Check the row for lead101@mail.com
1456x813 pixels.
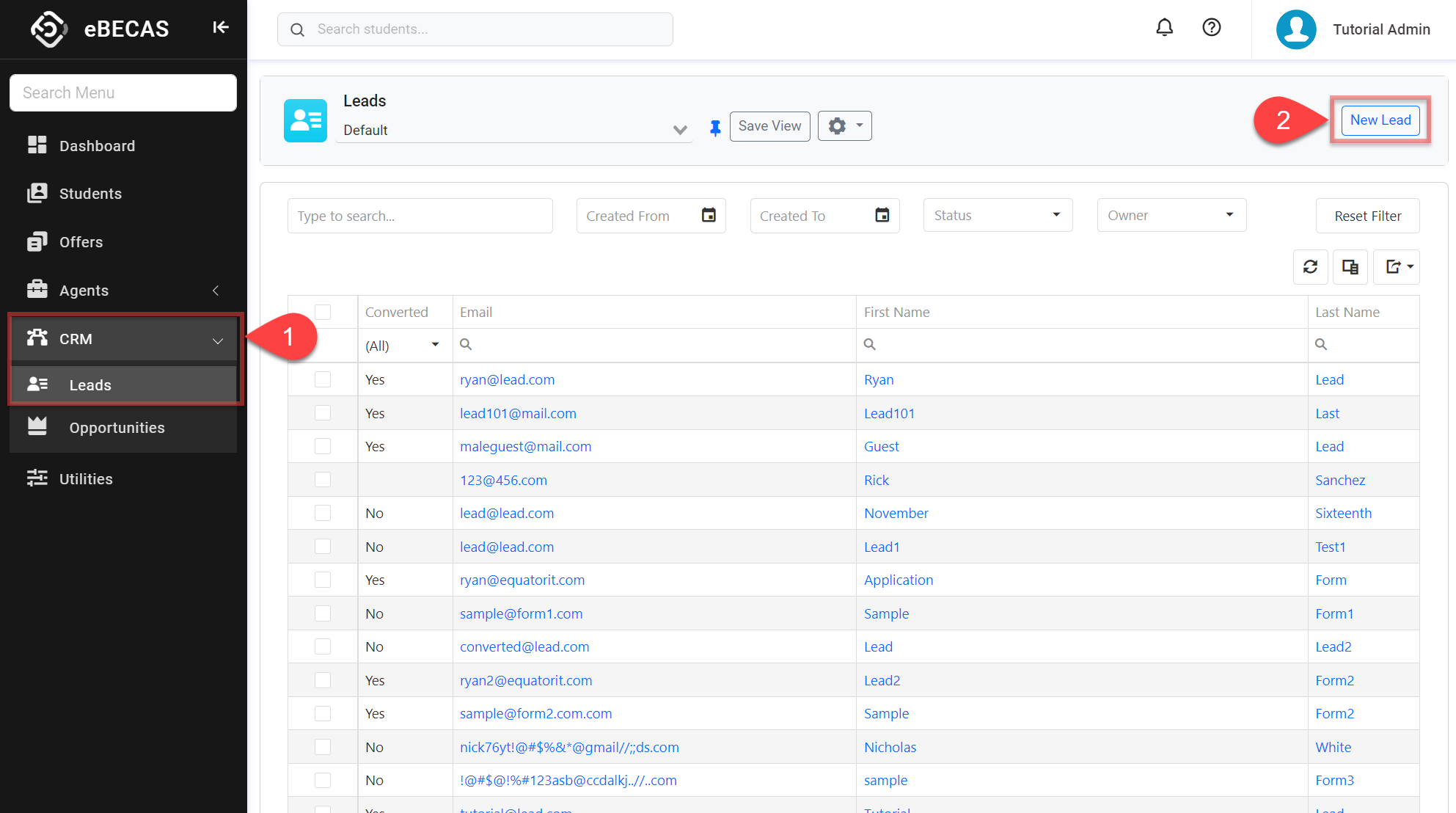(x=323, y=413)
